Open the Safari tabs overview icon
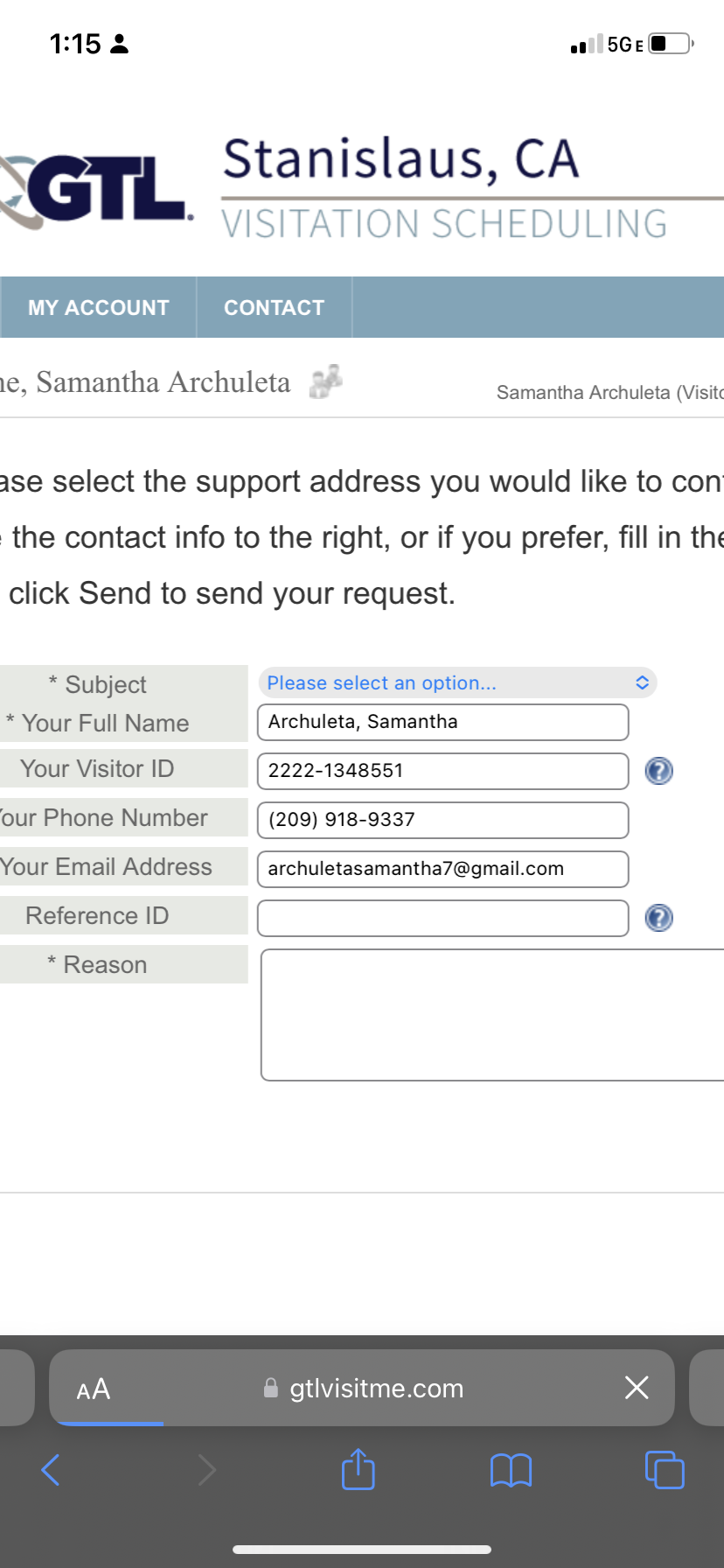The width and height of the screenshot is (724, 1568). click(665, 1469)
